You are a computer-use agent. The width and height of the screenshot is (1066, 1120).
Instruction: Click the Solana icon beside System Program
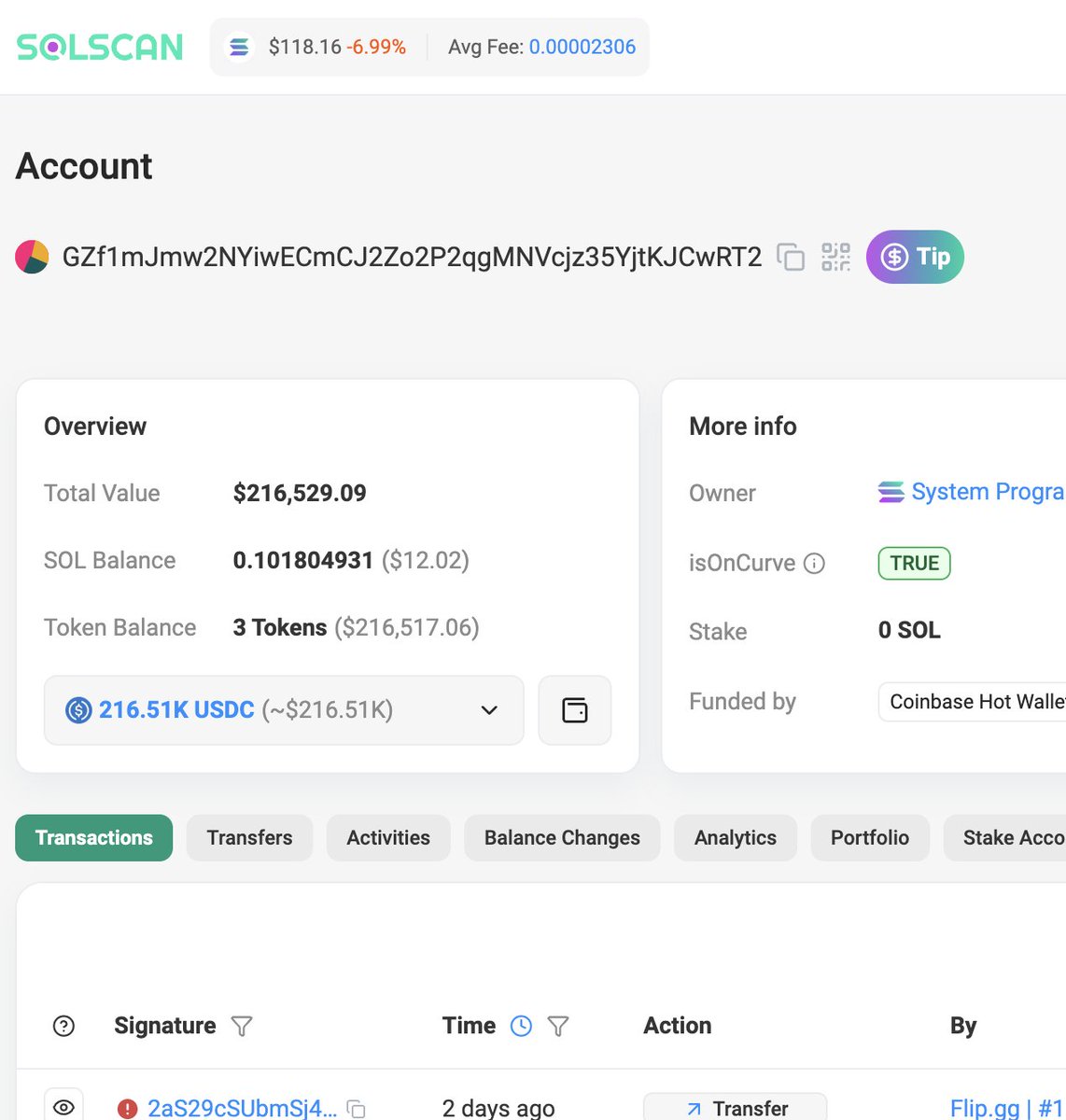click(x=891, y=492)
